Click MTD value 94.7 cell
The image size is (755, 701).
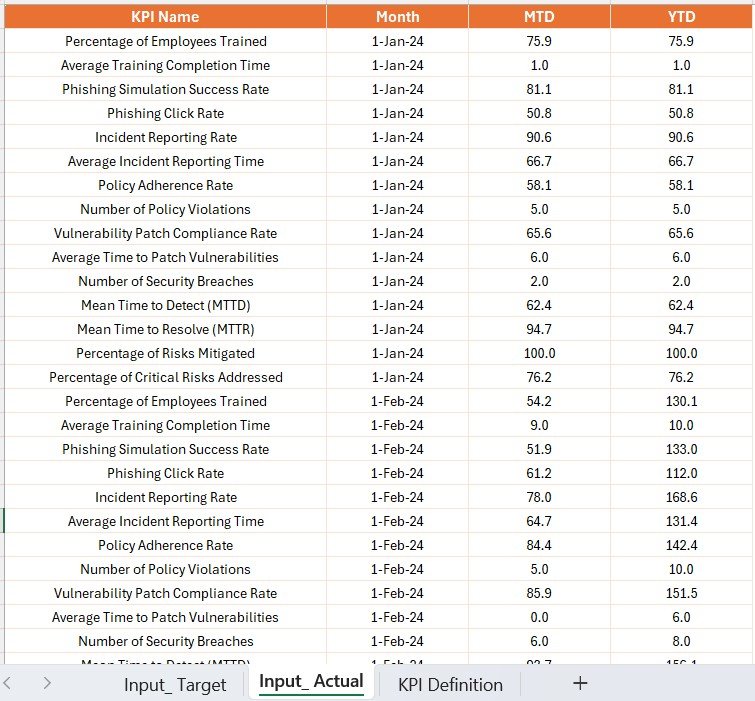[x=539, y=329]
